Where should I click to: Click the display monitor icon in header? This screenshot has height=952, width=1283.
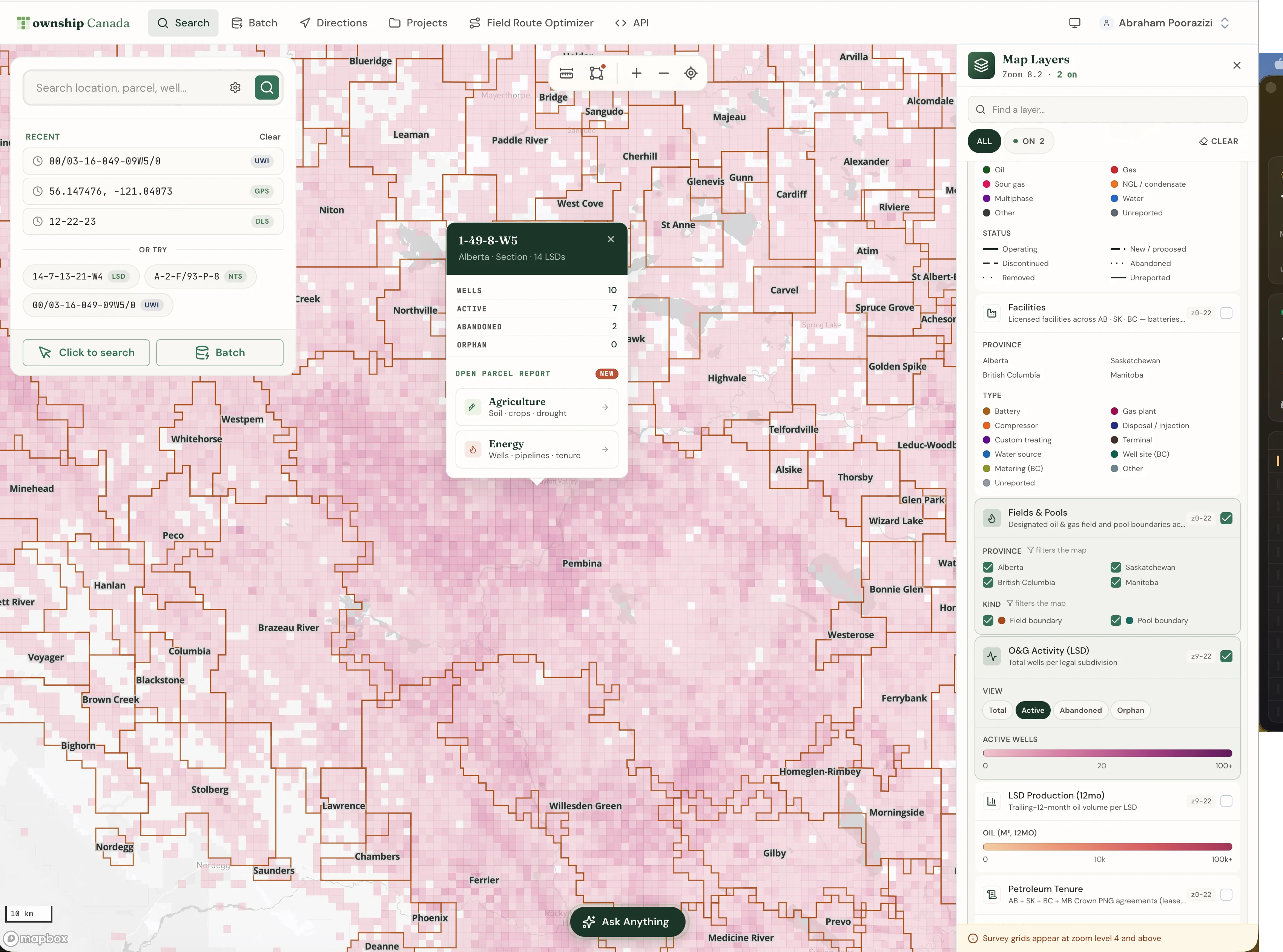click(x=1074, y=23)
